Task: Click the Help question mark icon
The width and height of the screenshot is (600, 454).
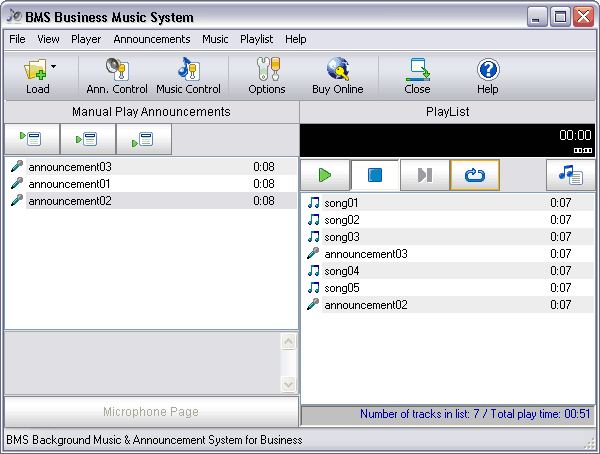Action: tap(488, 70)
